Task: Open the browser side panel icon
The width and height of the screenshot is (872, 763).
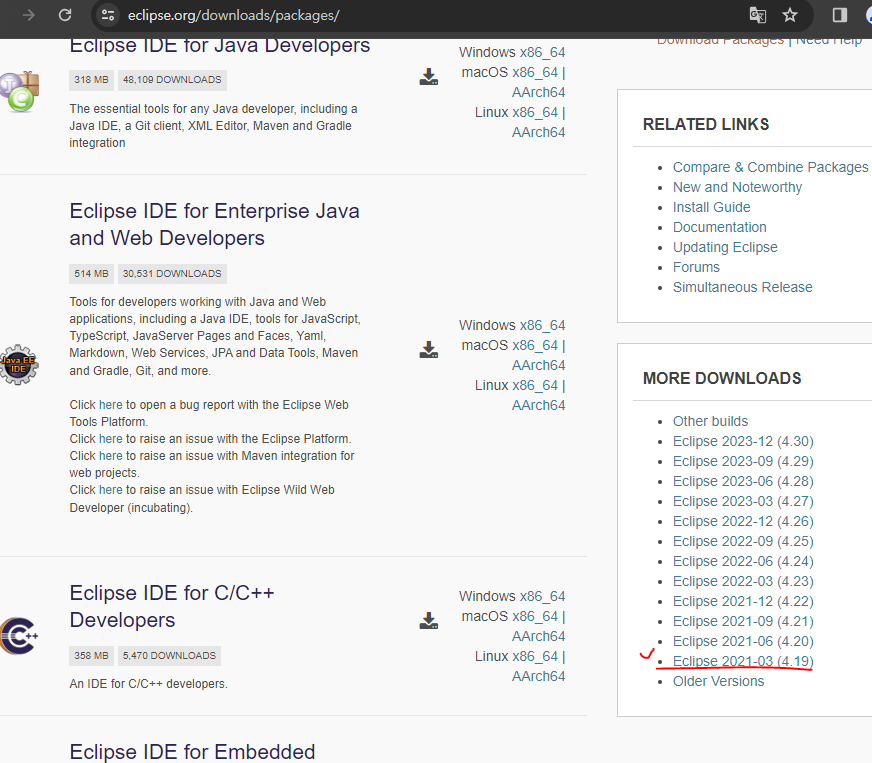Action: point(840,15)
